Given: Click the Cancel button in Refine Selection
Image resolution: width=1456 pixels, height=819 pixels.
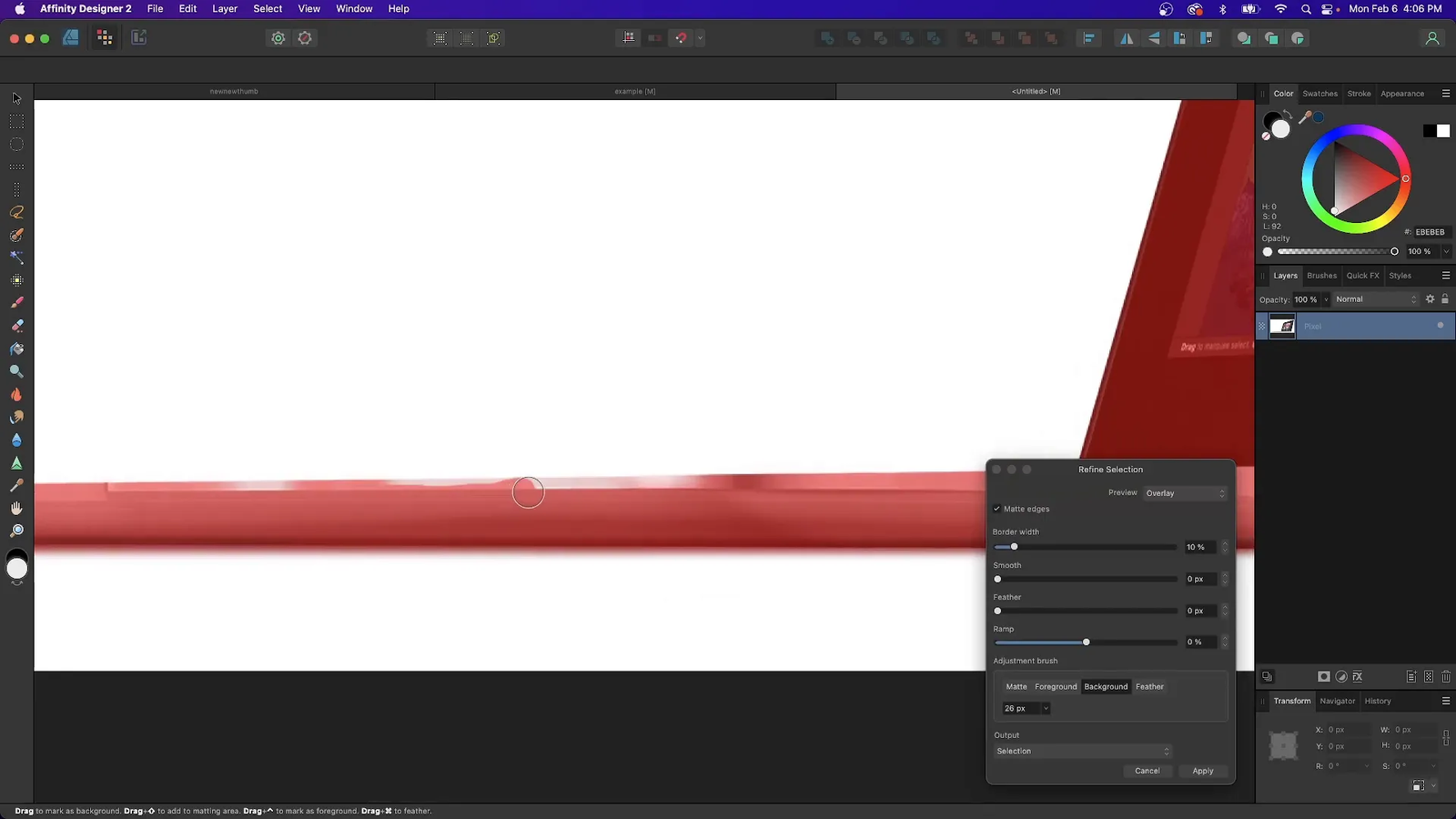Looking at the screenshot, I should pyautogui.click(x=1147, y=771).
